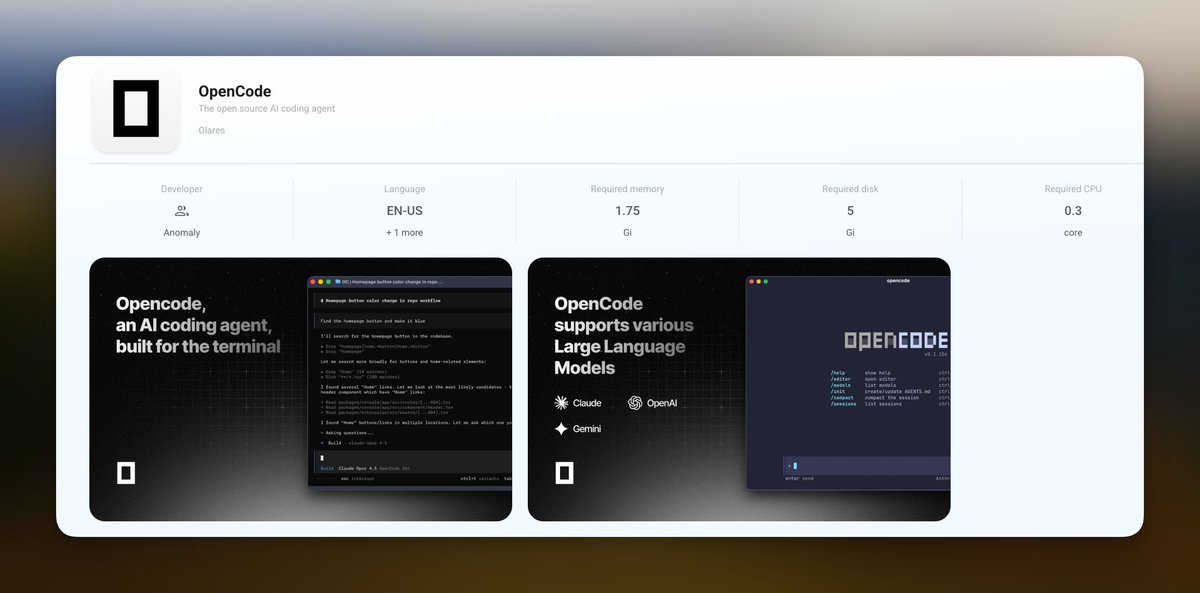Click the Gemini logo in second screenshot
Screen dimensions: 1200x593
click(x=562, y=429)
